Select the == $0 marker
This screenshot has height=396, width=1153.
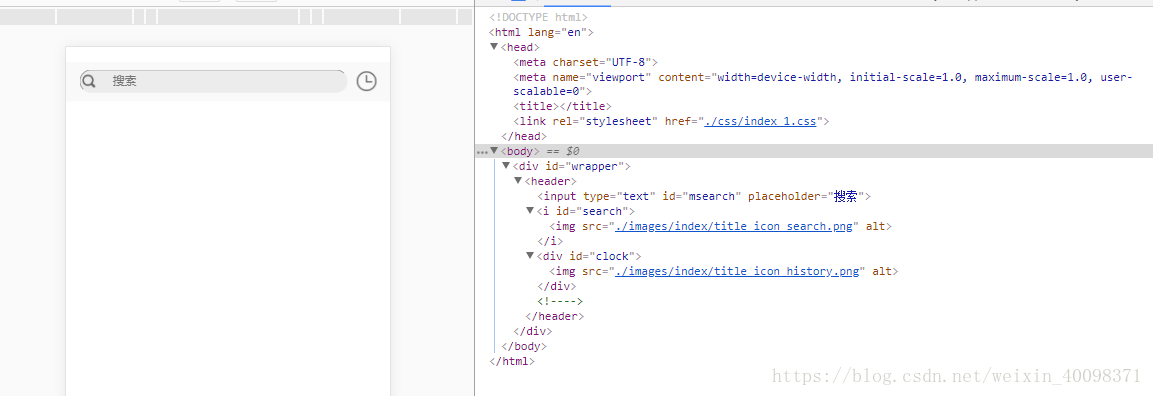pos(563,151)
